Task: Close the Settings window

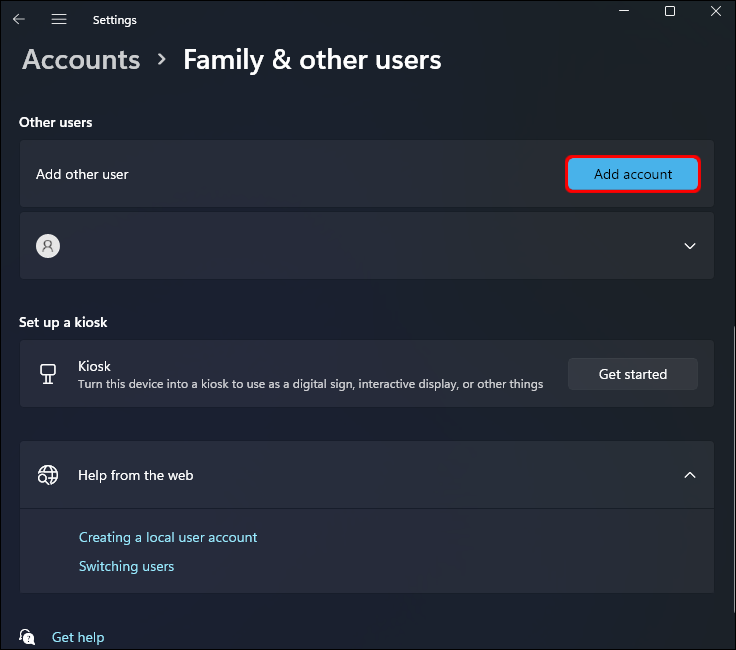Action: tap(716, 11)
